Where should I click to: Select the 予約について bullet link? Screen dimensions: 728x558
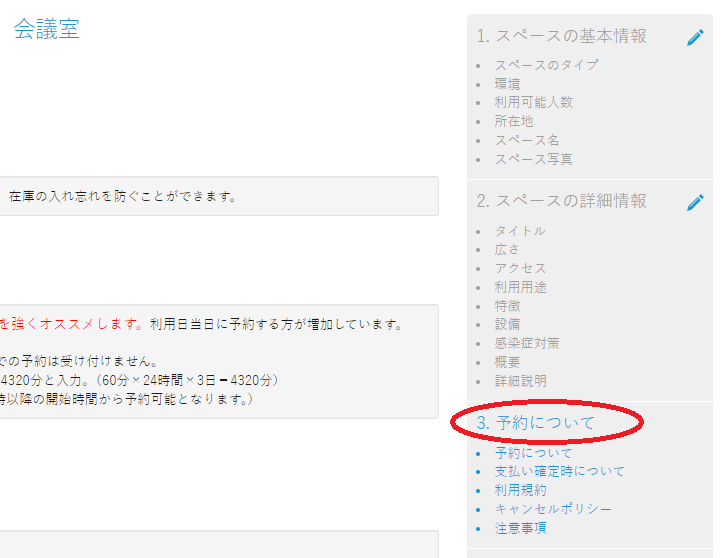533,453
